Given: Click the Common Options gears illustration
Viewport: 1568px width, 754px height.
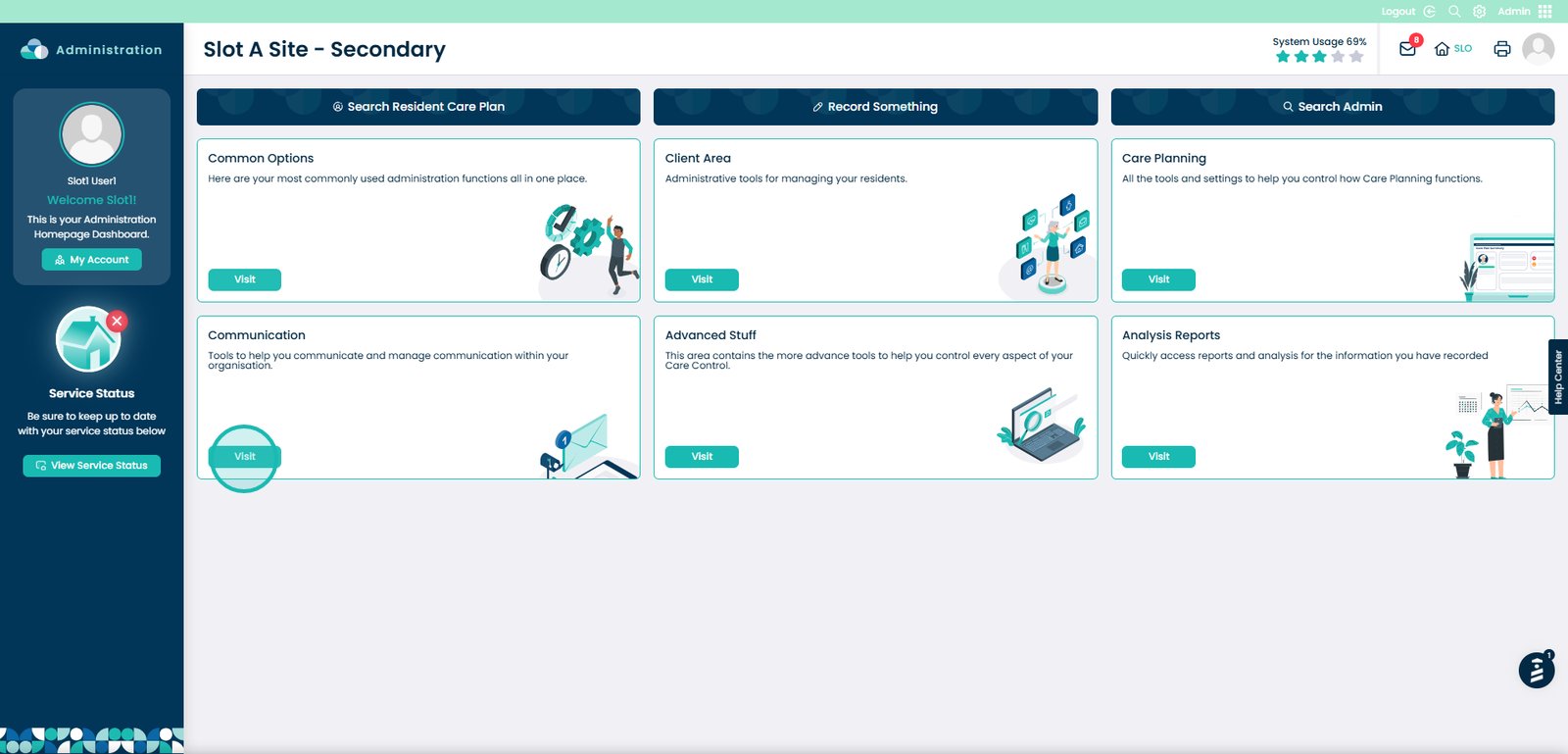Looking at the screenshot, I should [588, 251].
